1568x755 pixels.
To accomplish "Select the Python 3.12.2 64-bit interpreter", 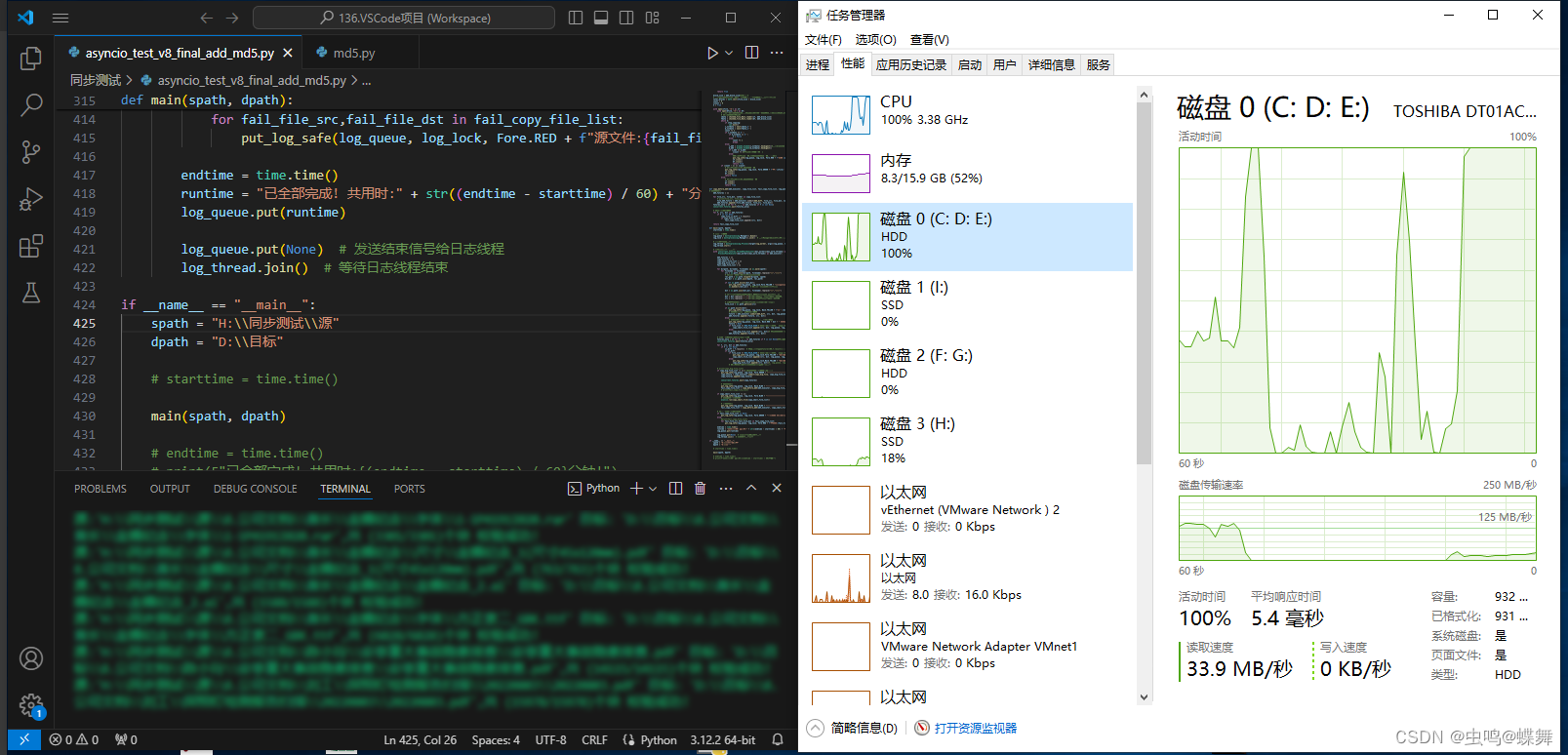I will point(722,740).
